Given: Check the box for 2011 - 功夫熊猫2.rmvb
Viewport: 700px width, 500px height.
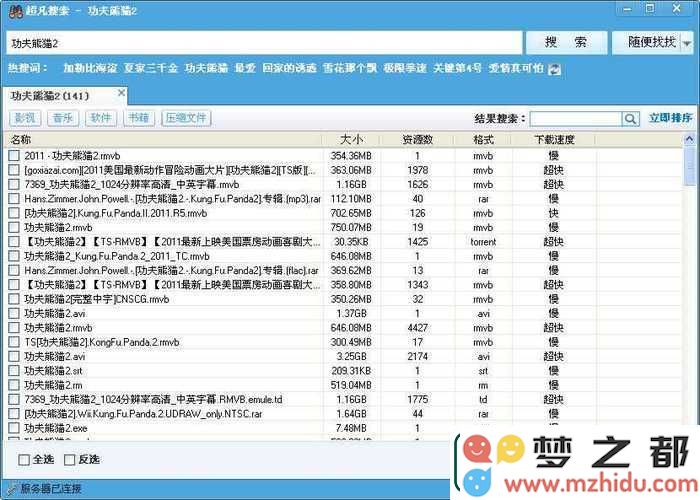Looking at the screenshot, I should click(x=14, y=156).
